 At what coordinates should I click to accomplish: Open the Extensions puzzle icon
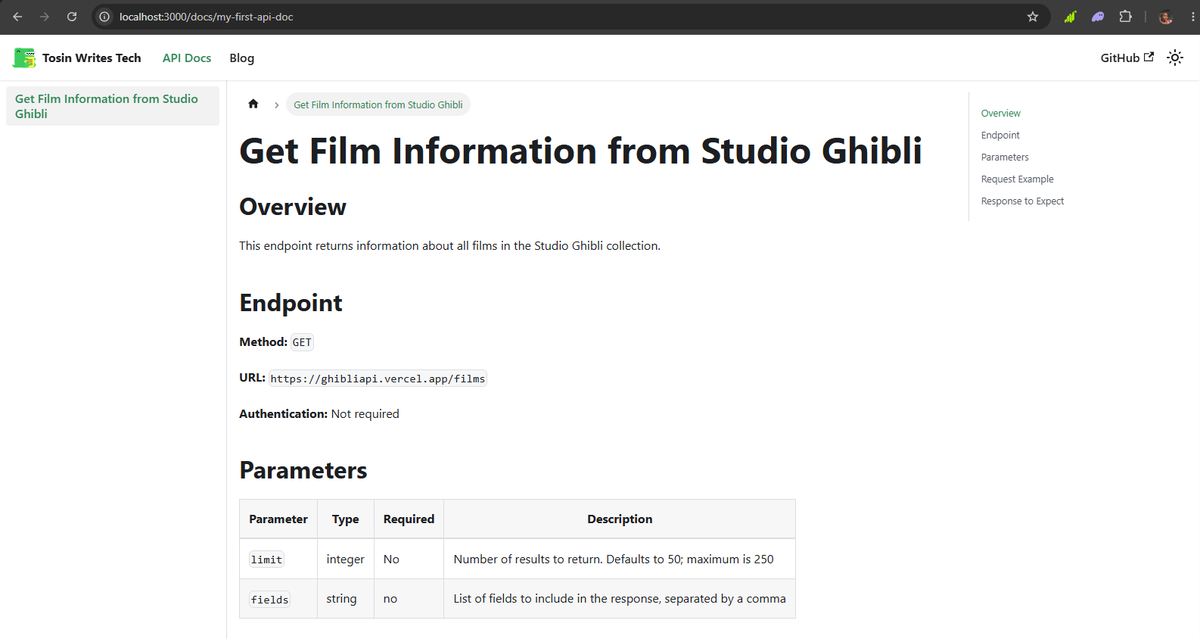point(1125,17)
